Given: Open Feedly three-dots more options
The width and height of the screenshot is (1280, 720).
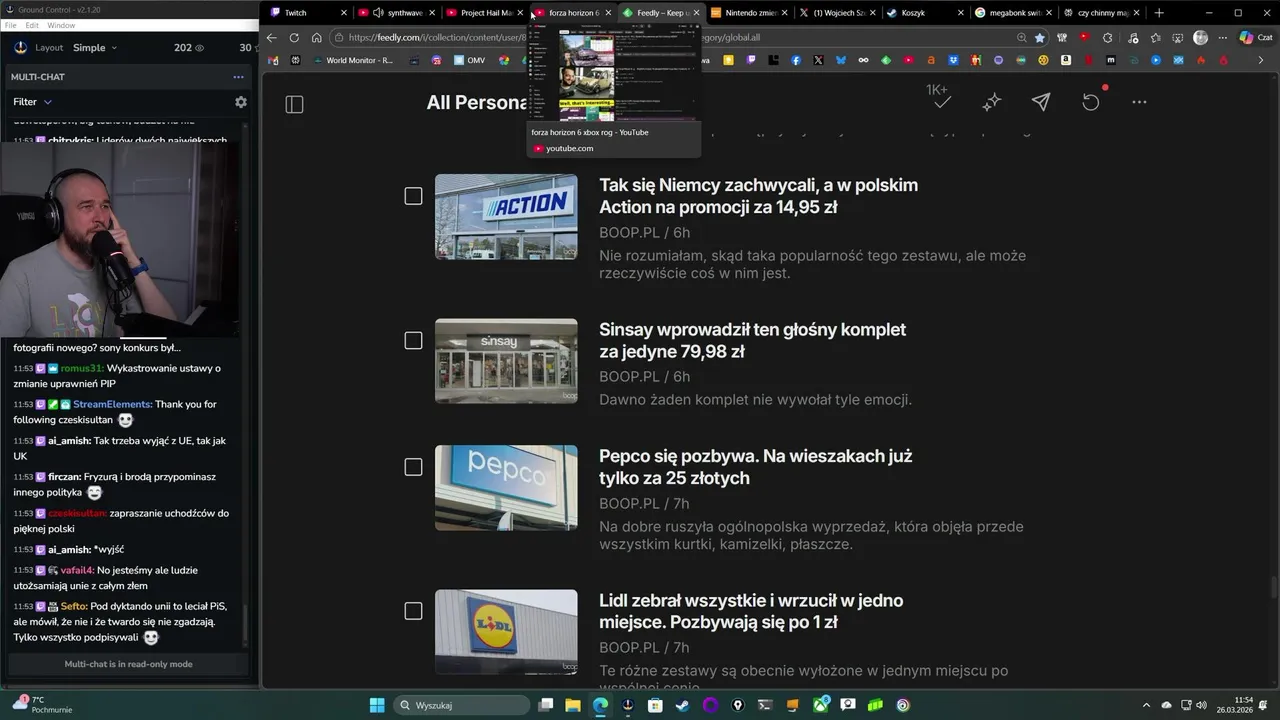Looking at the screenshot, I should tap(1139, 102).
